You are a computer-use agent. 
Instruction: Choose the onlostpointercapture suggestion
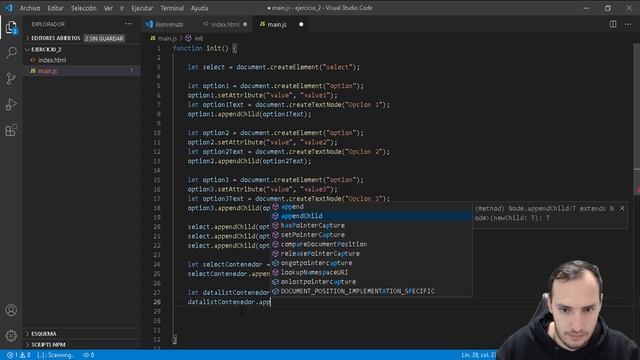(371, 282)
